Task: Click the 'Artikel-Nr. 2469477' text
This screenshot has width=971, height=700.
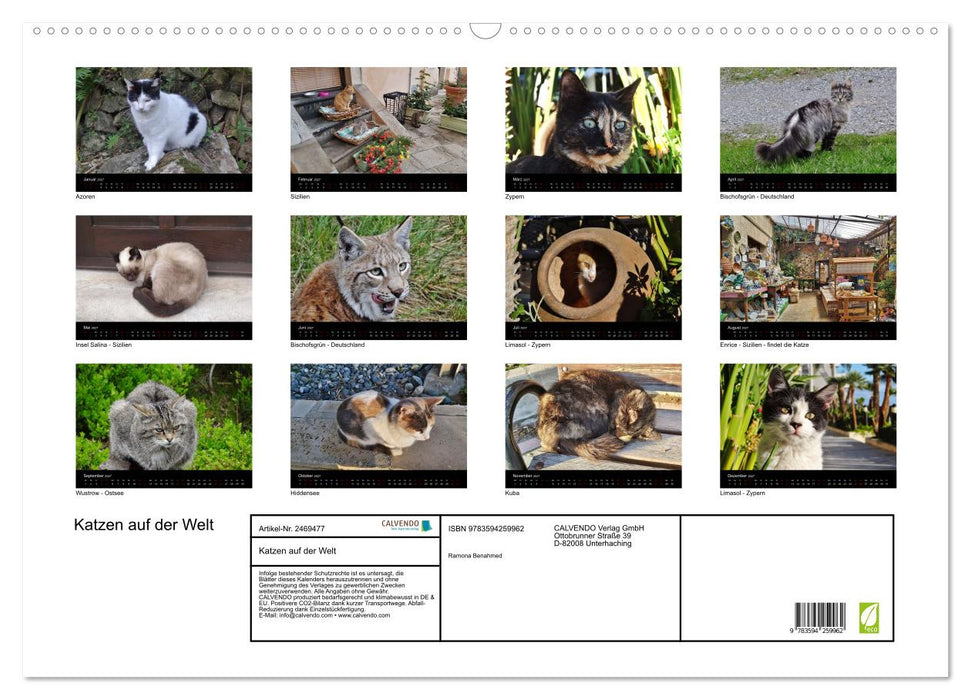Action: click(x=292, y=528)
